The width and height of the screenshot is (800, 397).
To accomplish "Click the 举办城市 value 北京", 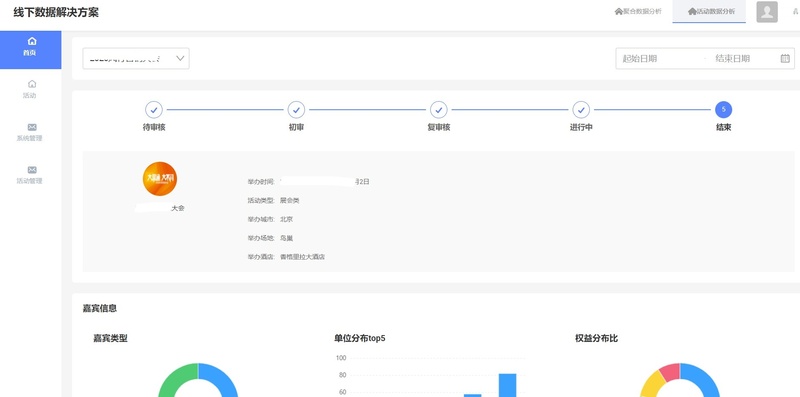I will click(286, 219).
